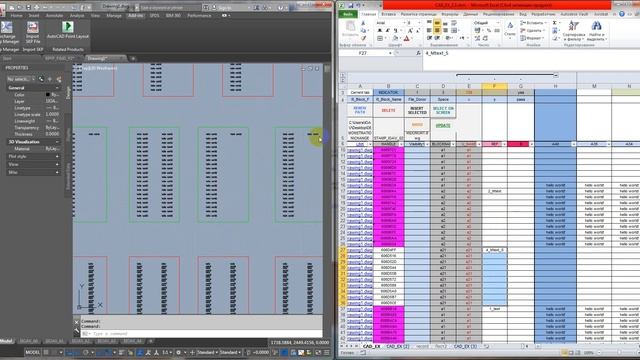Click the SELECT ON SCREEN button
The height and width of the screenshot is (360, 640).
[x=443, y=110]
